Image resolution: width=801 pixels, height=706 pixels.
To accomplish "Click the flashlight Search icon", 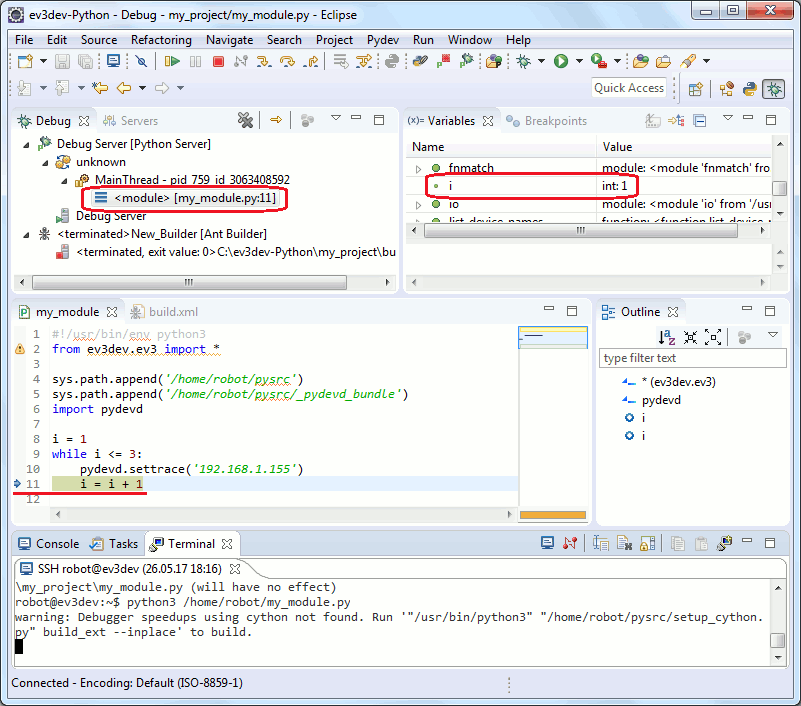I will click(688, 61).
